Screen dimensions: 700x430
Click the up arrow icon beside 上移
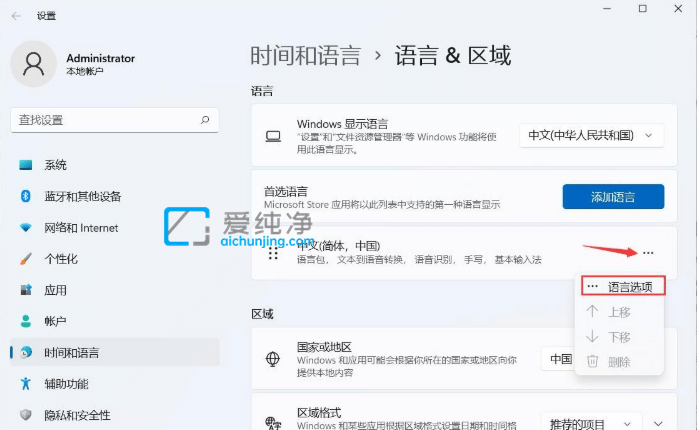pos(592,311)
